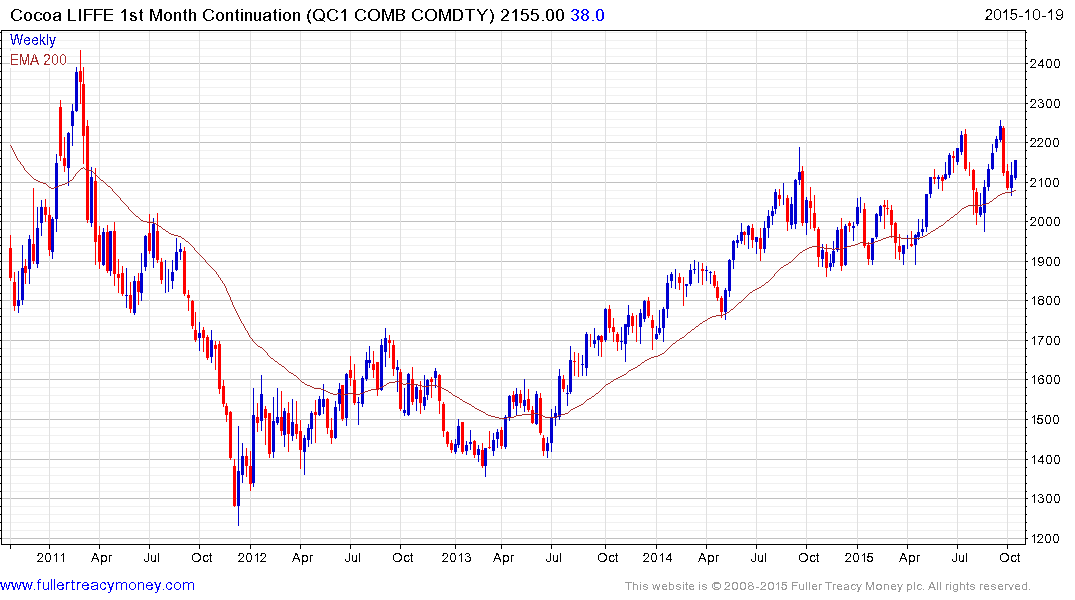1075x600 pixels.
Task: Click the chart date 2015-10-19
Action: pos(1023,15)
